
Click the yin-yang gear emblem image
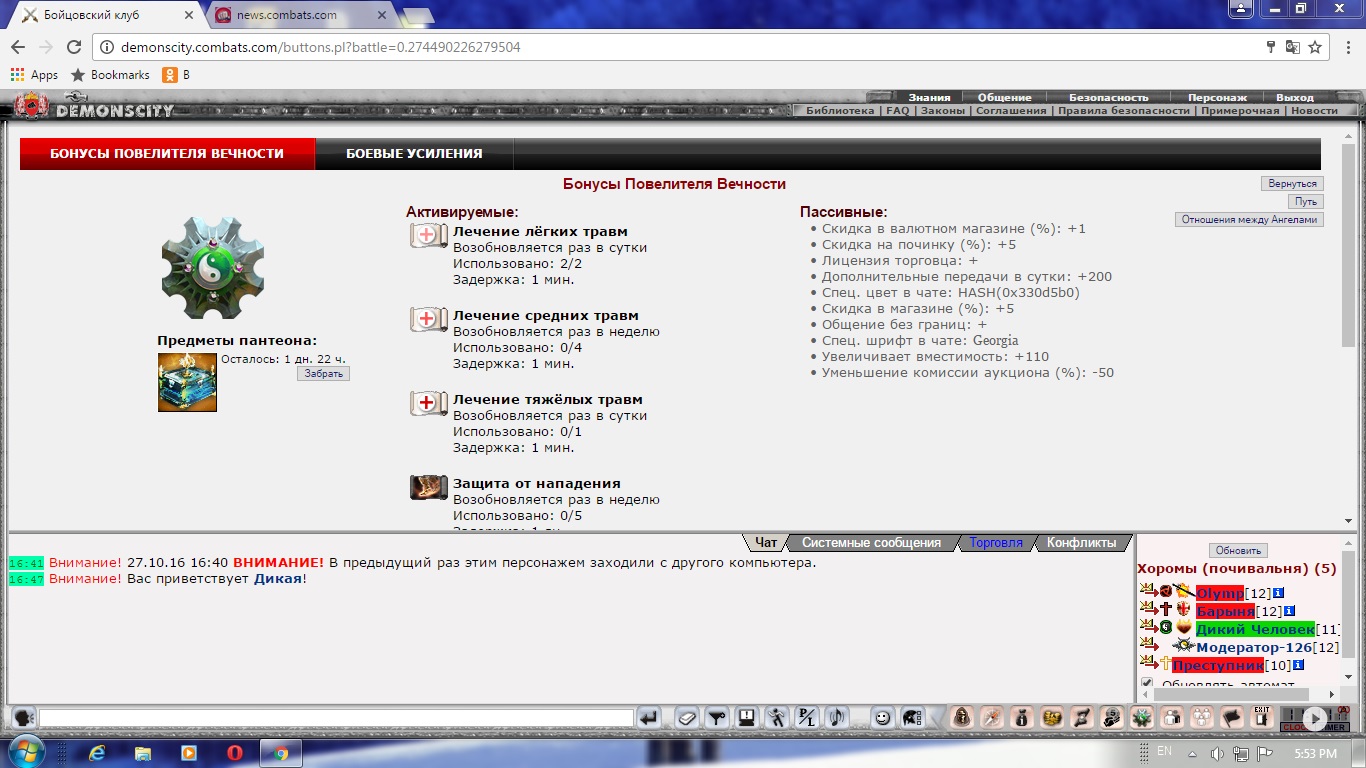(x=213, y=268)
